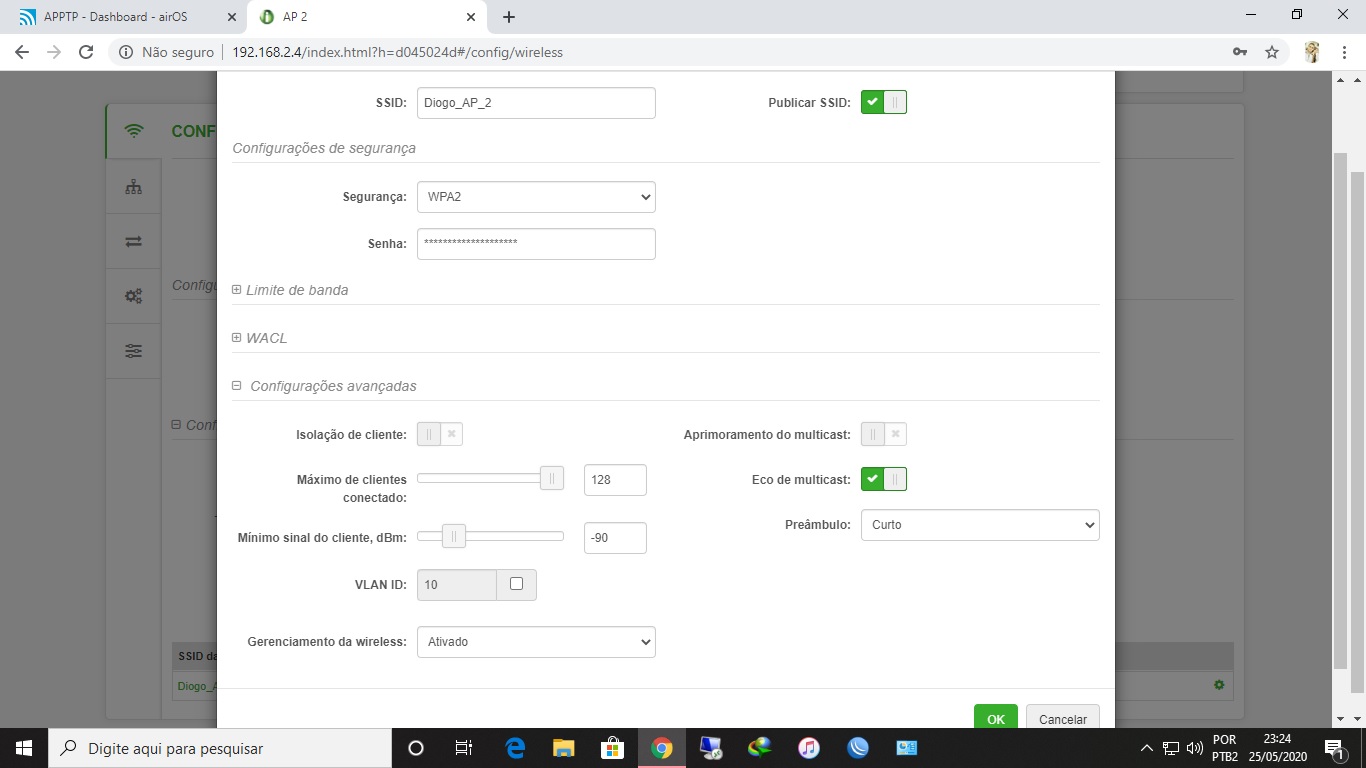Open the WinBox blue circle taskbar icon
Image resolution: width=1366 pixels, height=768 pixels.
[x=858, y=748]
